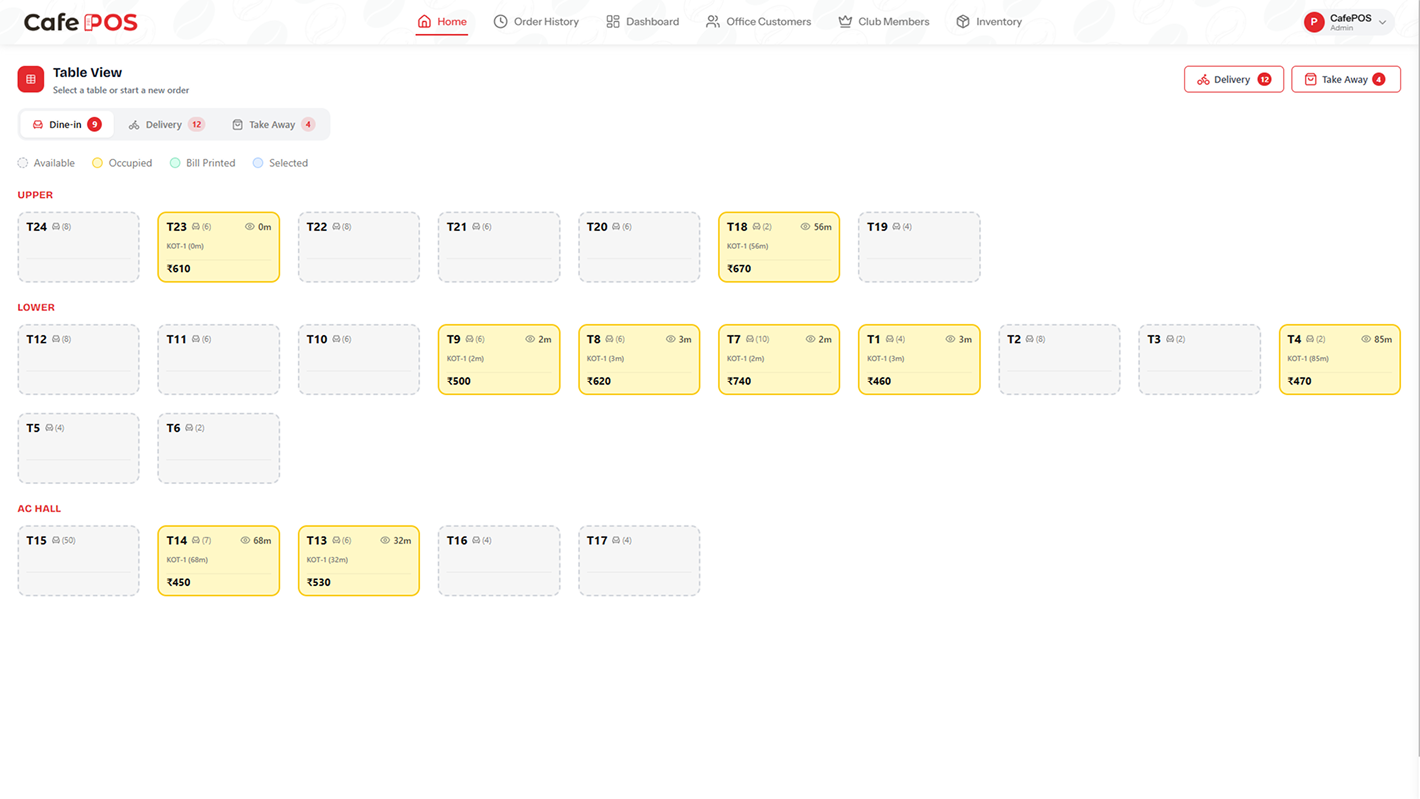Click the eye icon on table T23
Screen dimensions: 1420x799
pos(250,227)
